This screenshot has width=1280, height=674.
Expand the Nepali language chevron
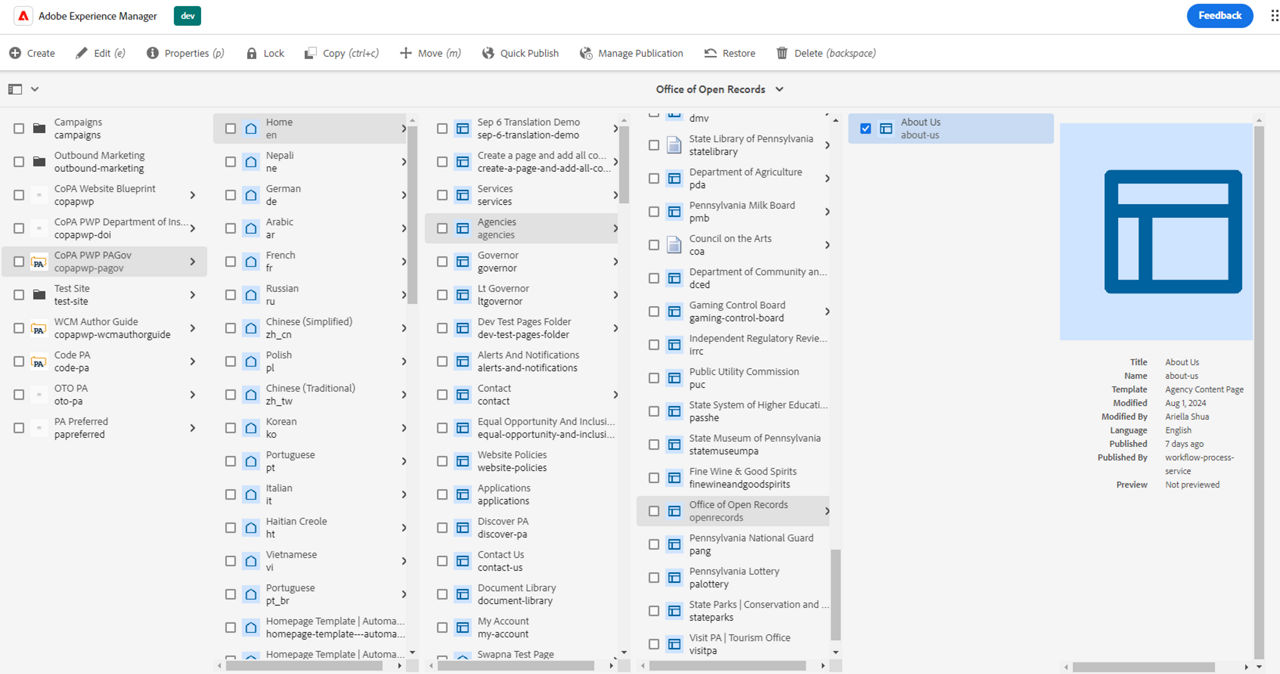click(x=404, y=162)
